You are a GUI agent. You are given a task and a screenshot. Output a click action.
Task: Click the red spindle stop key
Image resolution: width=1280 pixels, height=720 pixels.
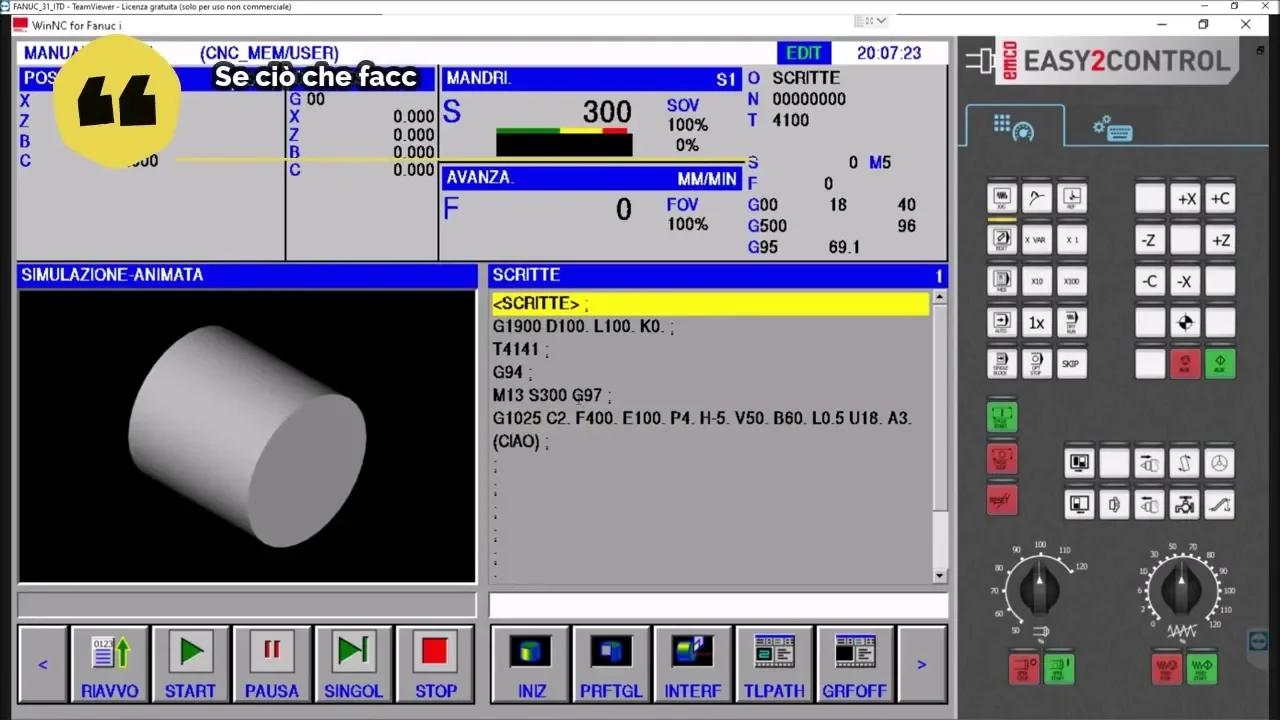pyautogui.click(x=1025, y=668)
